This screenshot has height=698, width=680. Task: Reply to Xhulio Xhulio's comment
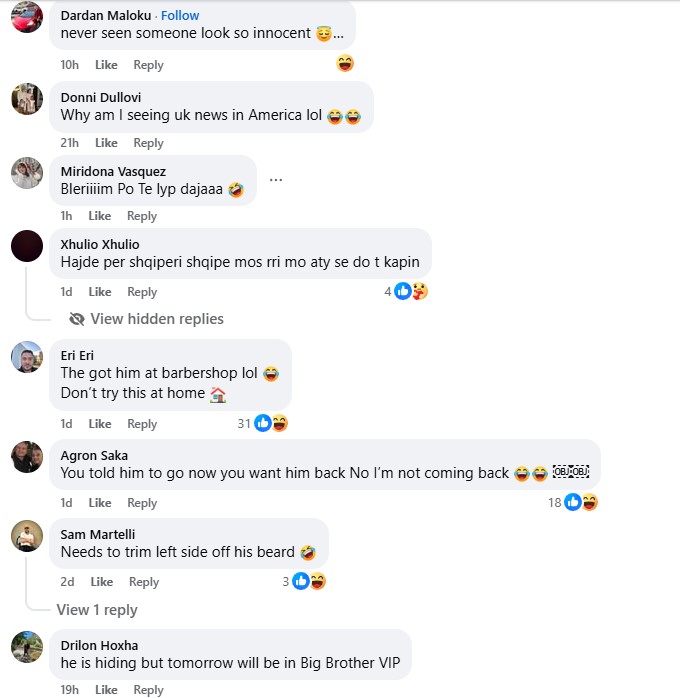pyautogui.click(x=142, y=292)
